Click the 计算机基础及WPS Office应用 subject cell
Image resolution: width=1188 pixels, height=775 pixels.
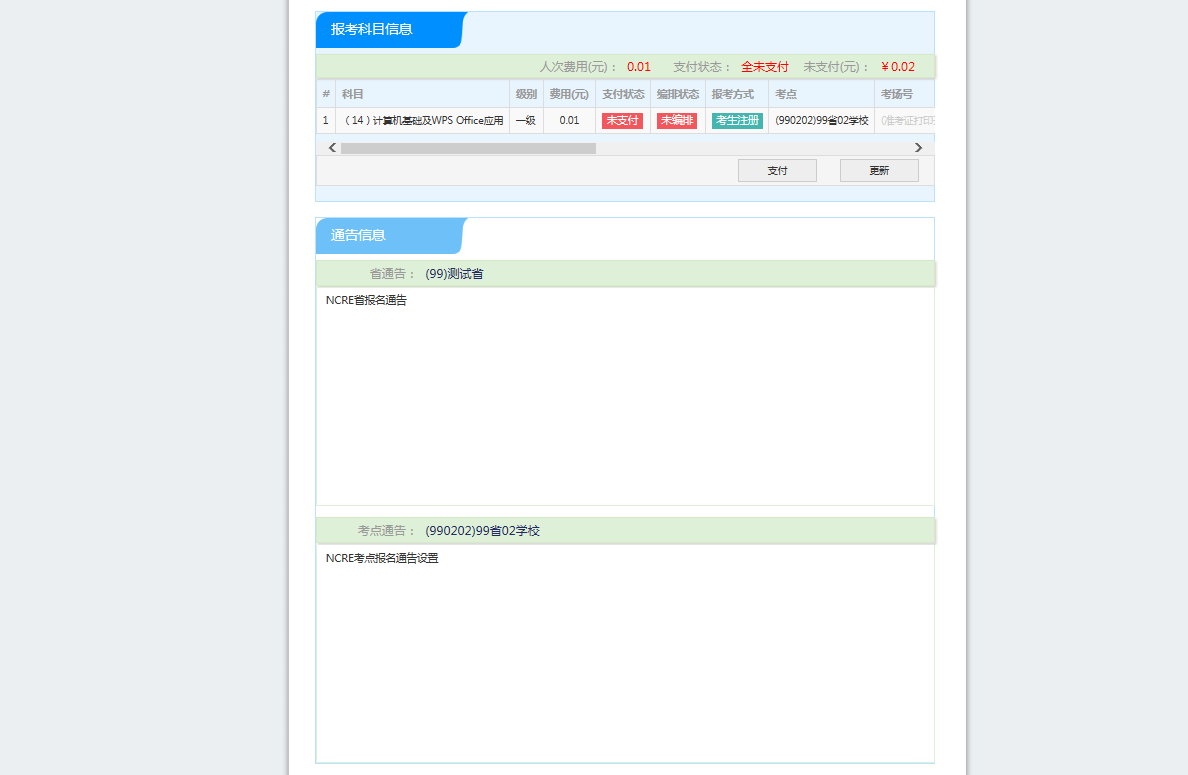coord(423,121)
